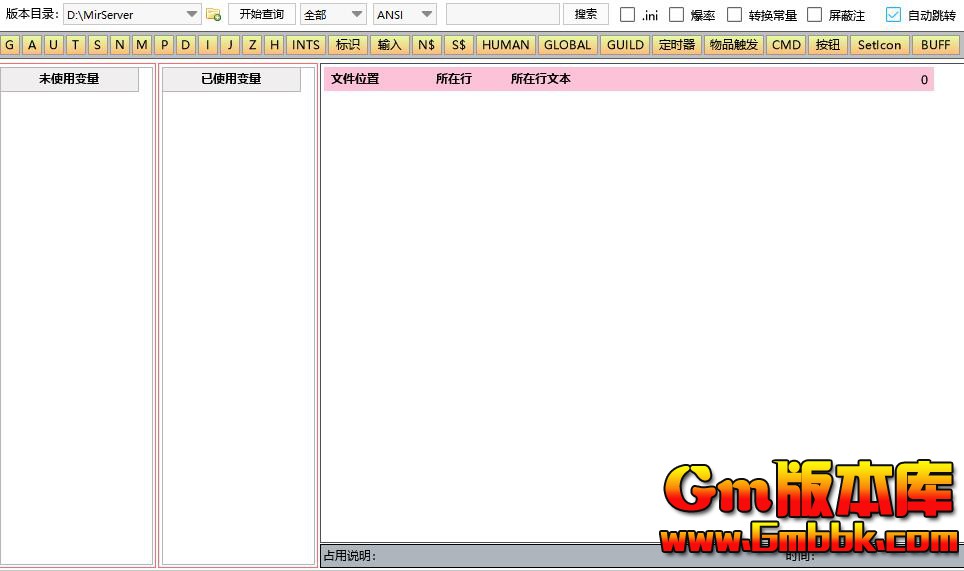Click the 开始查询 button
964x571 pixels.
tap(262, 14)
